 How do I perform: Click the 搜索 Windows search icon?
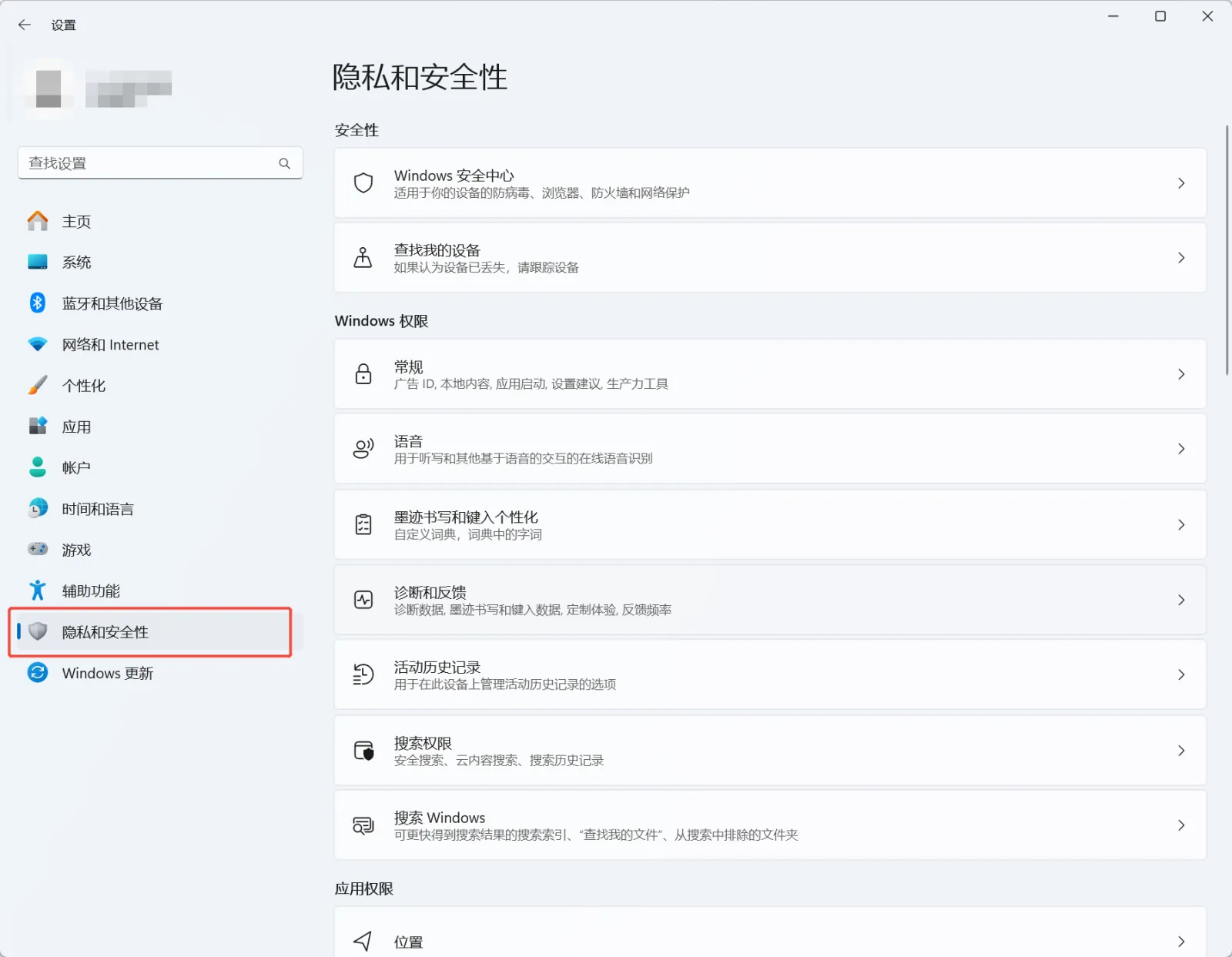click(x=363, y=825)
